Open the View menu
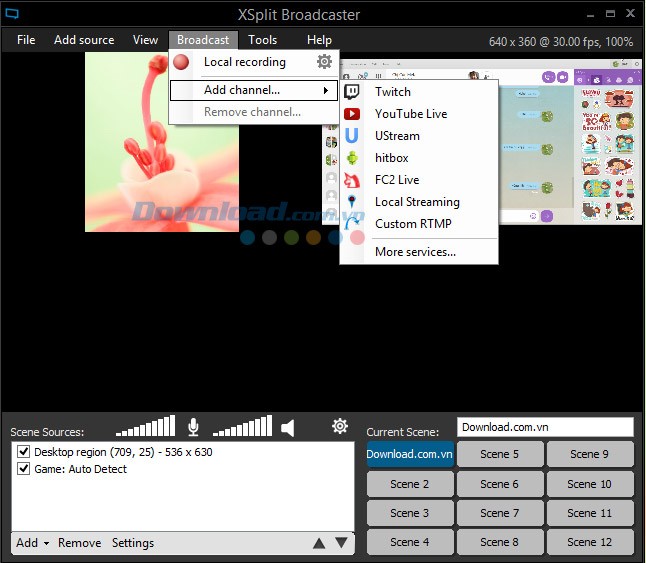The height and width of the screenshot is (563, 646). click(145, 40)
